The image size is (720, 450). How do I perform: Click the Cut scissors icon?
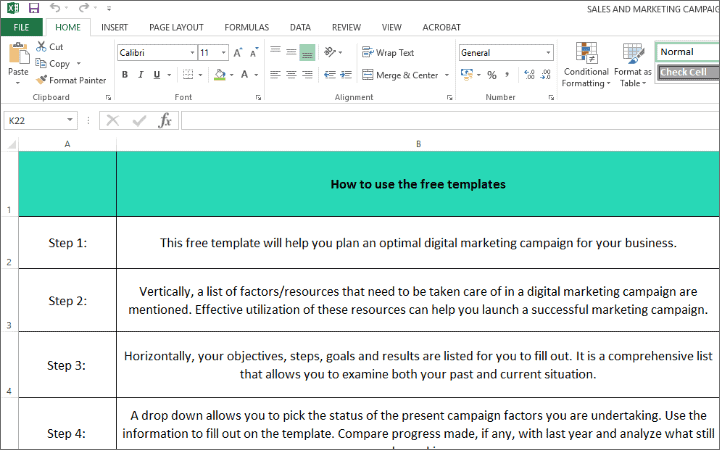click(x=42, y=46)
